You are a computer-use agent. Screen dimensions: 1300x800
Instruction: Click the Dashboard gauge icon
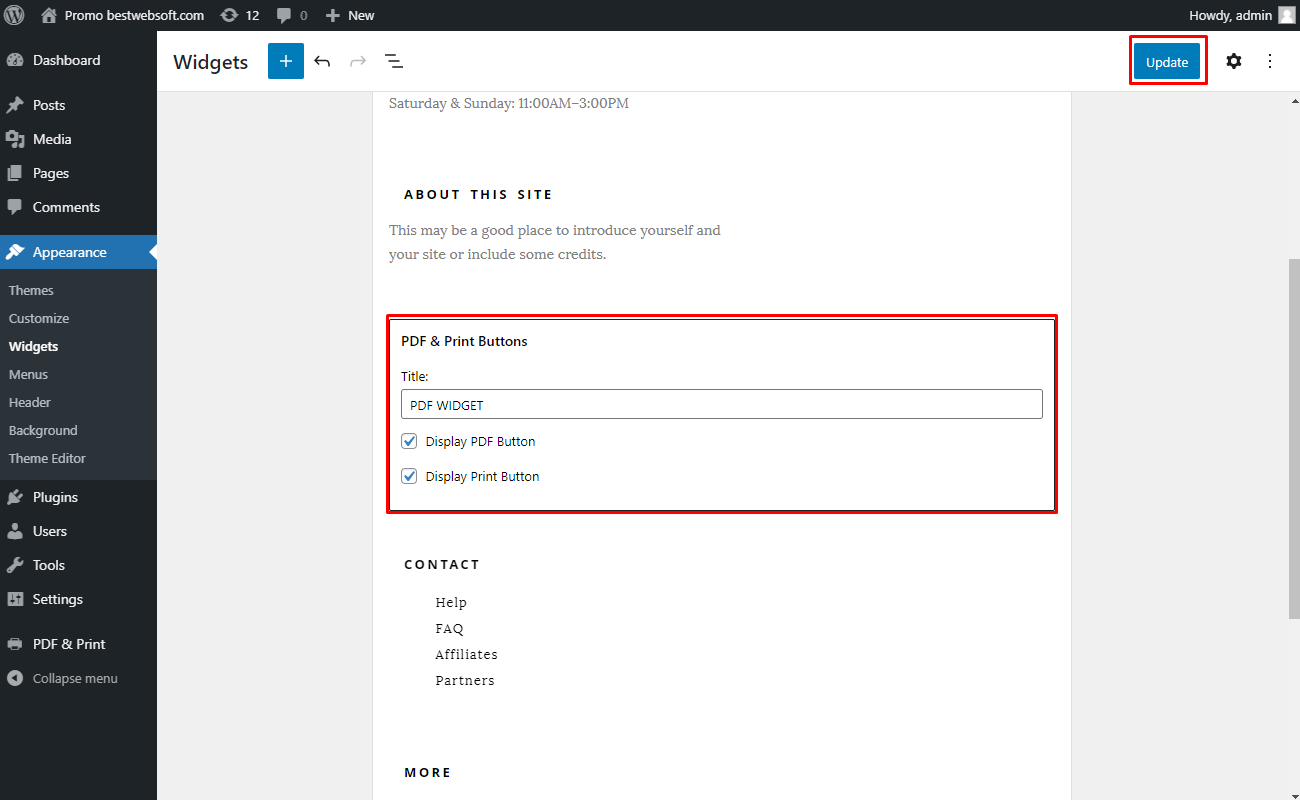(x=15, y=60)
